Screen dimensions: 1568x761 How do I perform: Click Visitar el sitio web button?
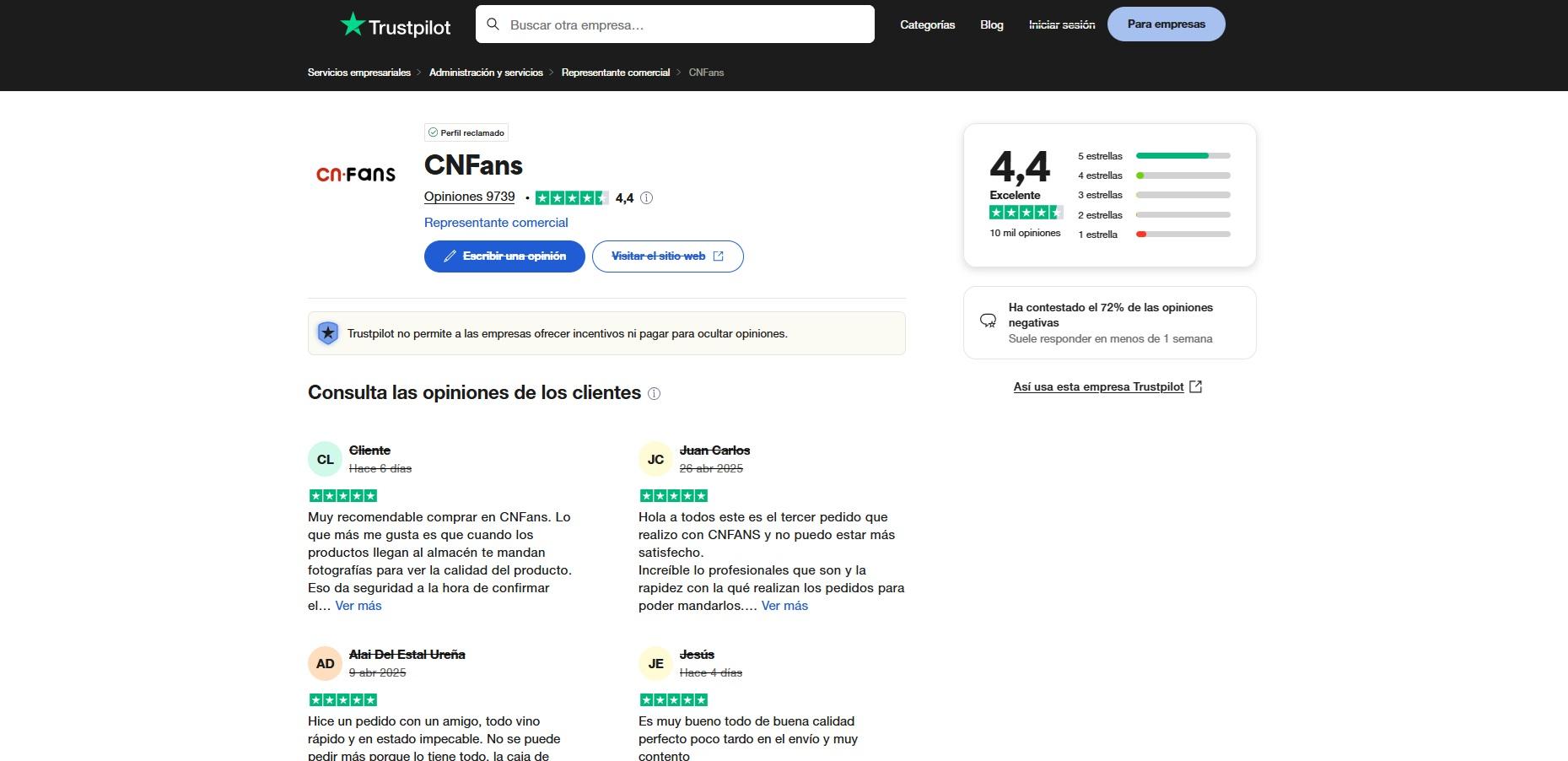(667, 256)
